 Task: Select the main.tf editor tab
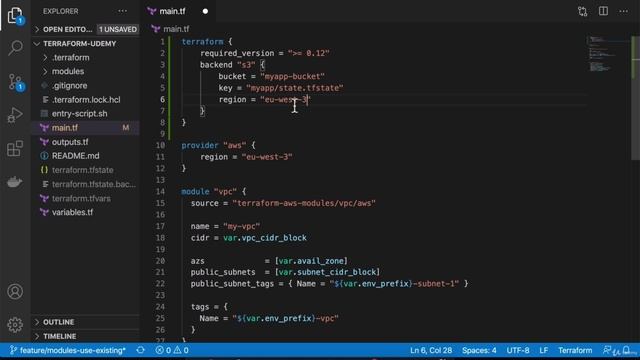coord(179,11)
